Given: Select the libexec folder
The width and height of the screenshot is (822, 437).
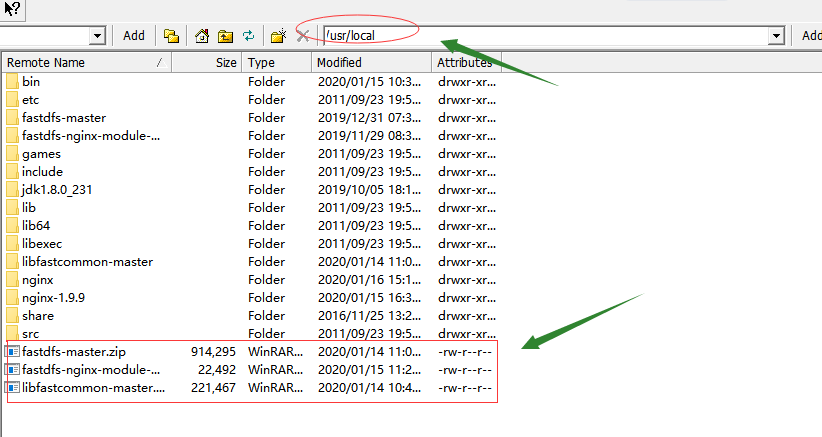Looking at the screenshot, I should pyautogui.click(x=42, y=244).
